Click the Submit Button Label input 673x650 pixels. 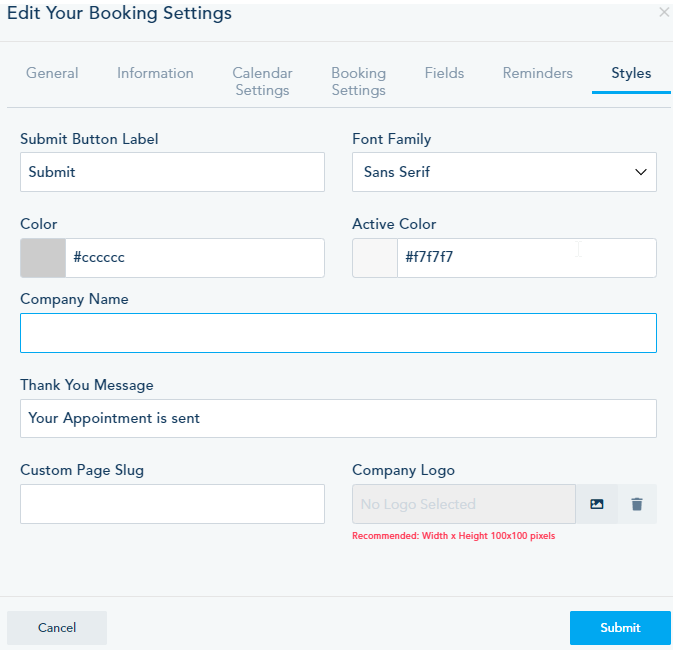[172, 172]
